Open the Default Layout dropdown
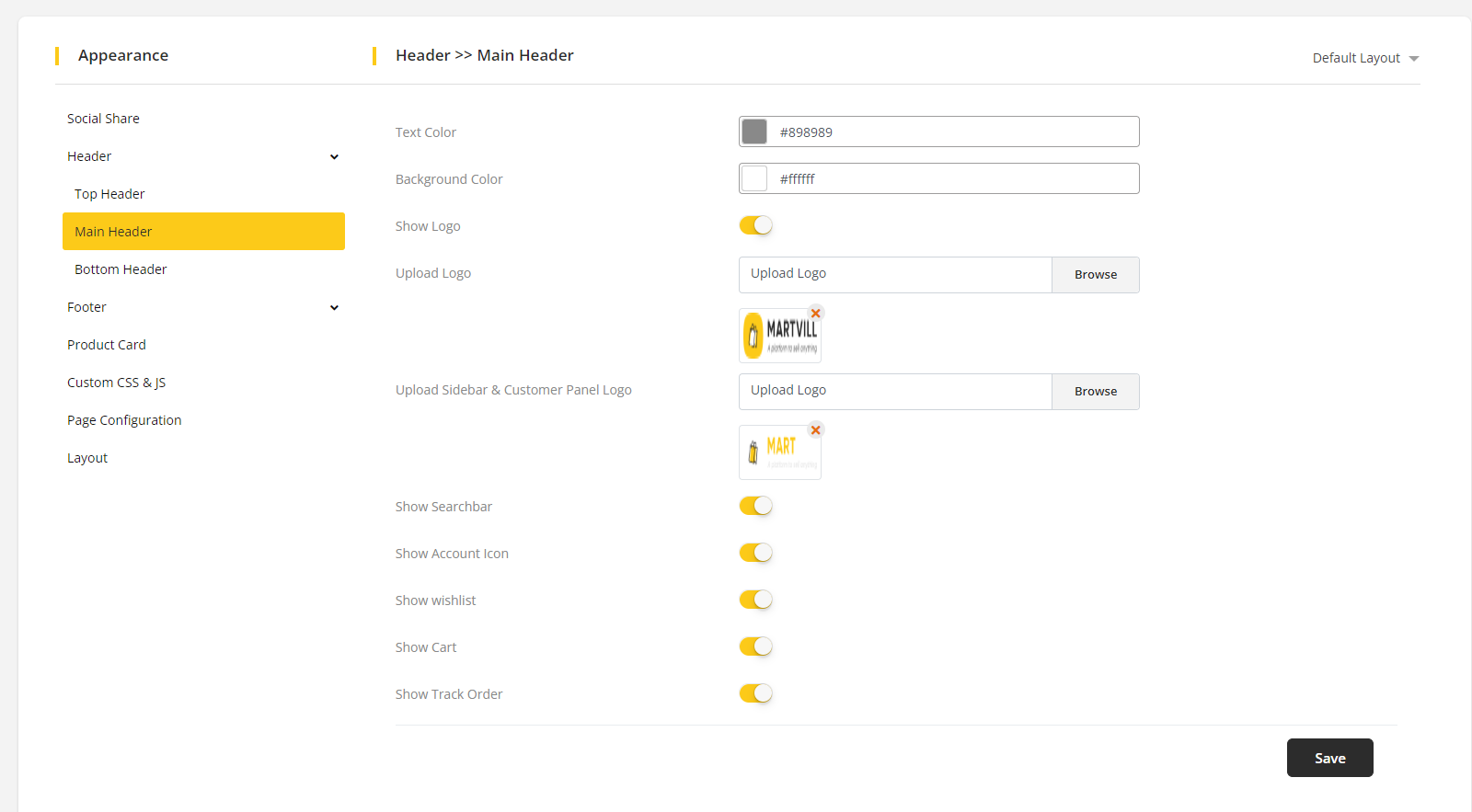Viewport: 1472px width, 812px height. click(x=1365, y=58)
